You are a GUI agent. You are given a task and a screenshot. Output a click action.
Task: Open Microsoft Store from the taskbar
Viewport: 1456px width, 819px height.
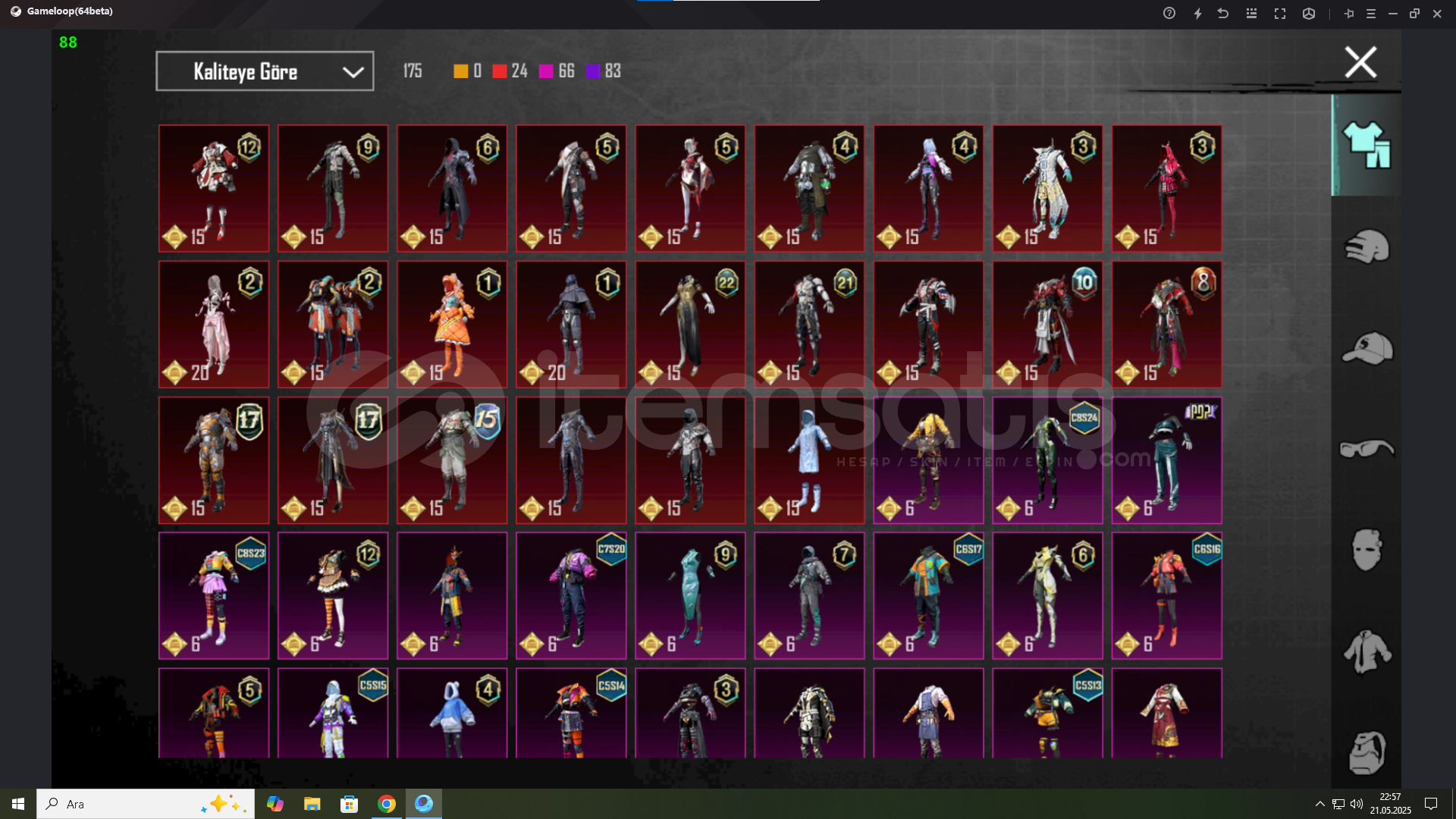(x=349, y=804)
